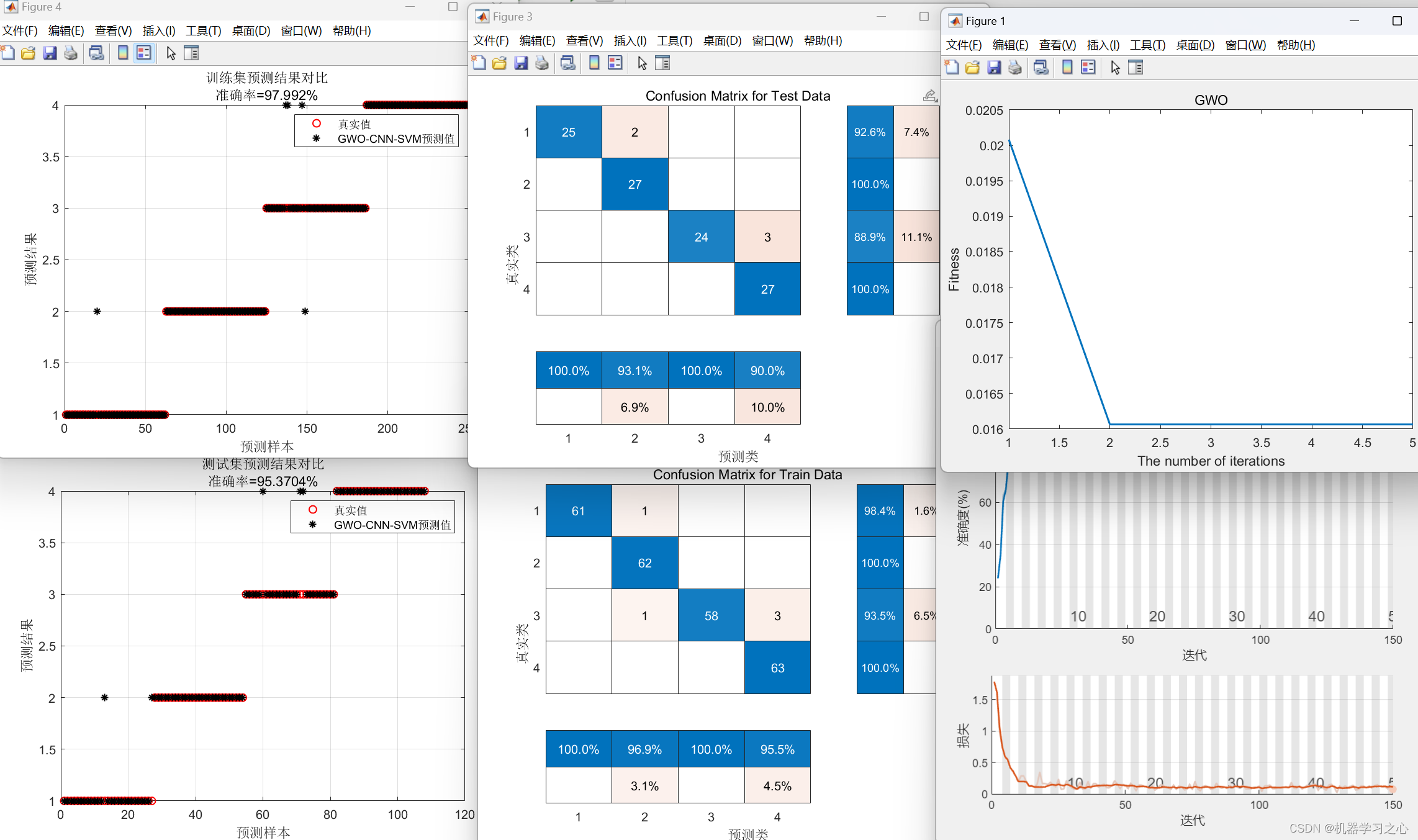The image size is (1418, 840).
Task: Click cell 25 in Test Data matrix
Action: tap(569, 132)
